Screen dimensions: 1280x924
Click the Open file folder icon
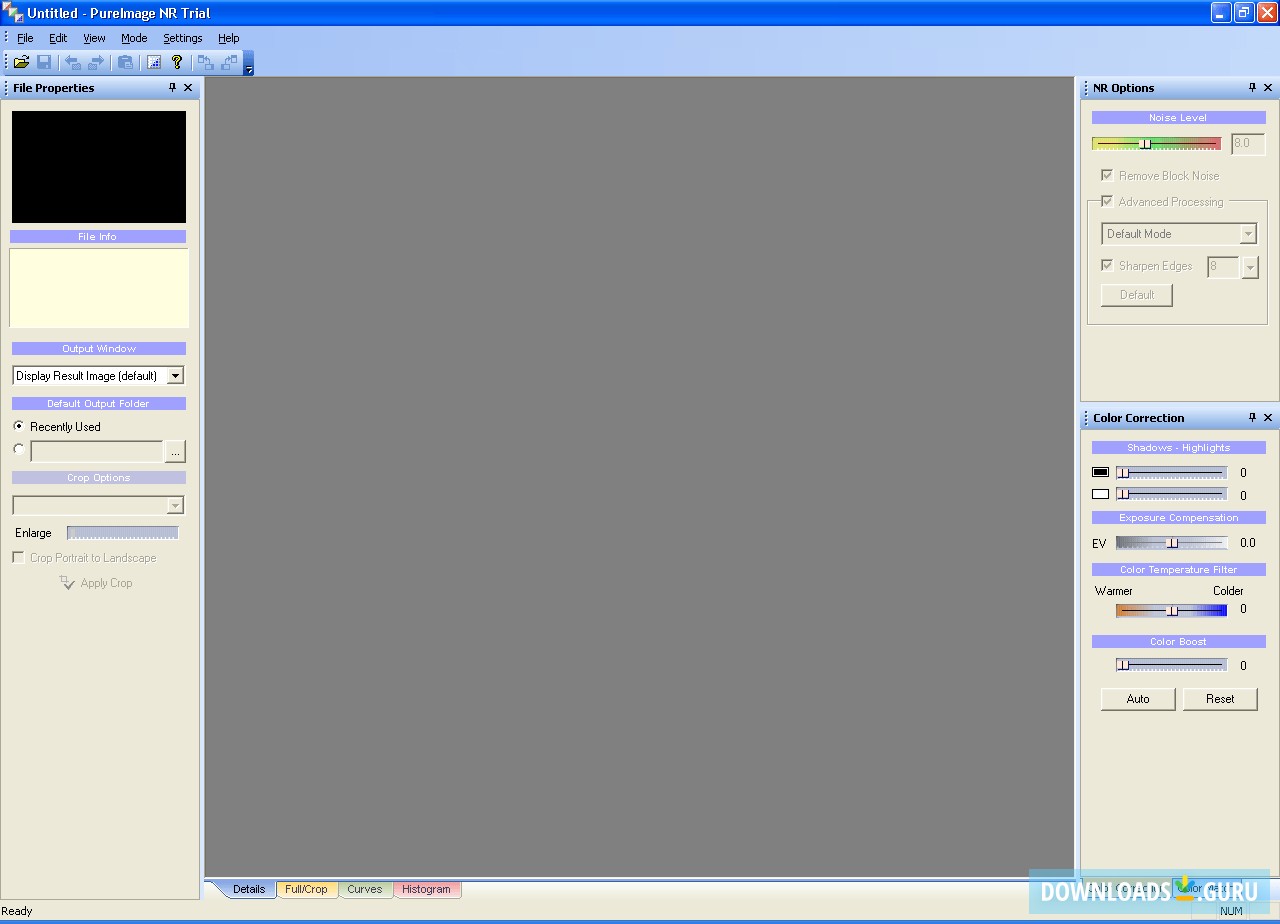(21, 62)
